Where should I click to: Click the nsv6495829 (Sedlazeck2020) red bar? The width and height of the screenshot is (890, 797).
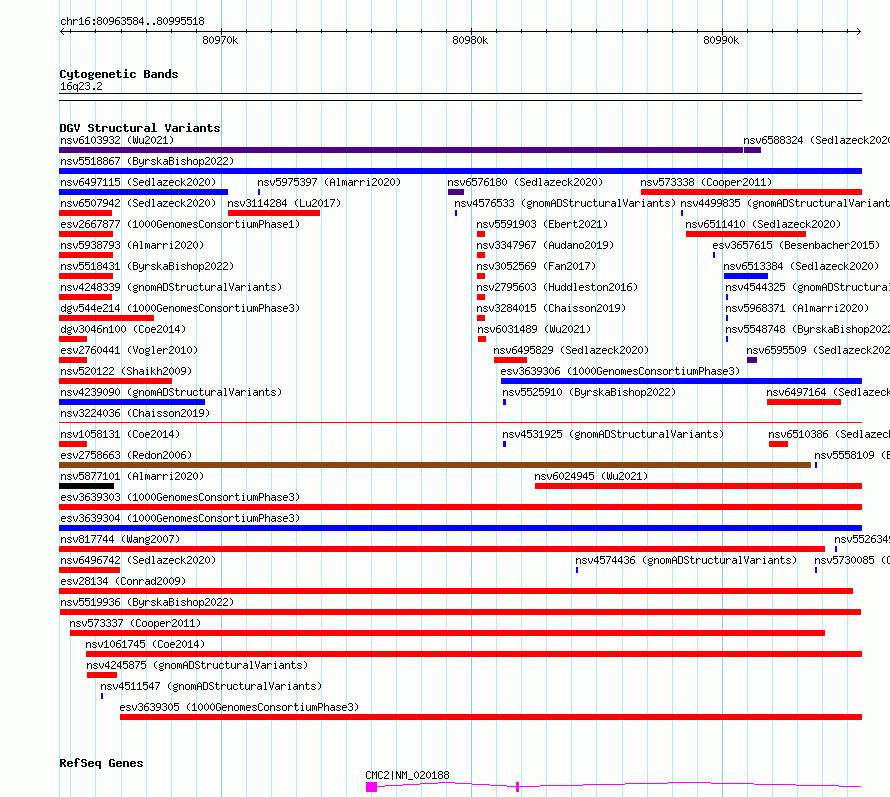510,360
